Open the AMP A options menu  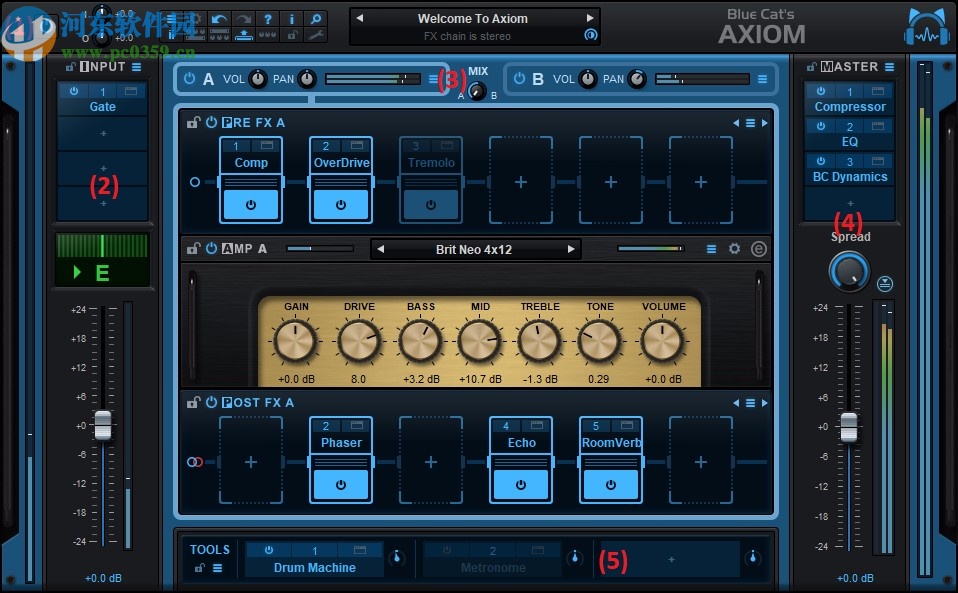pos(711,249)
